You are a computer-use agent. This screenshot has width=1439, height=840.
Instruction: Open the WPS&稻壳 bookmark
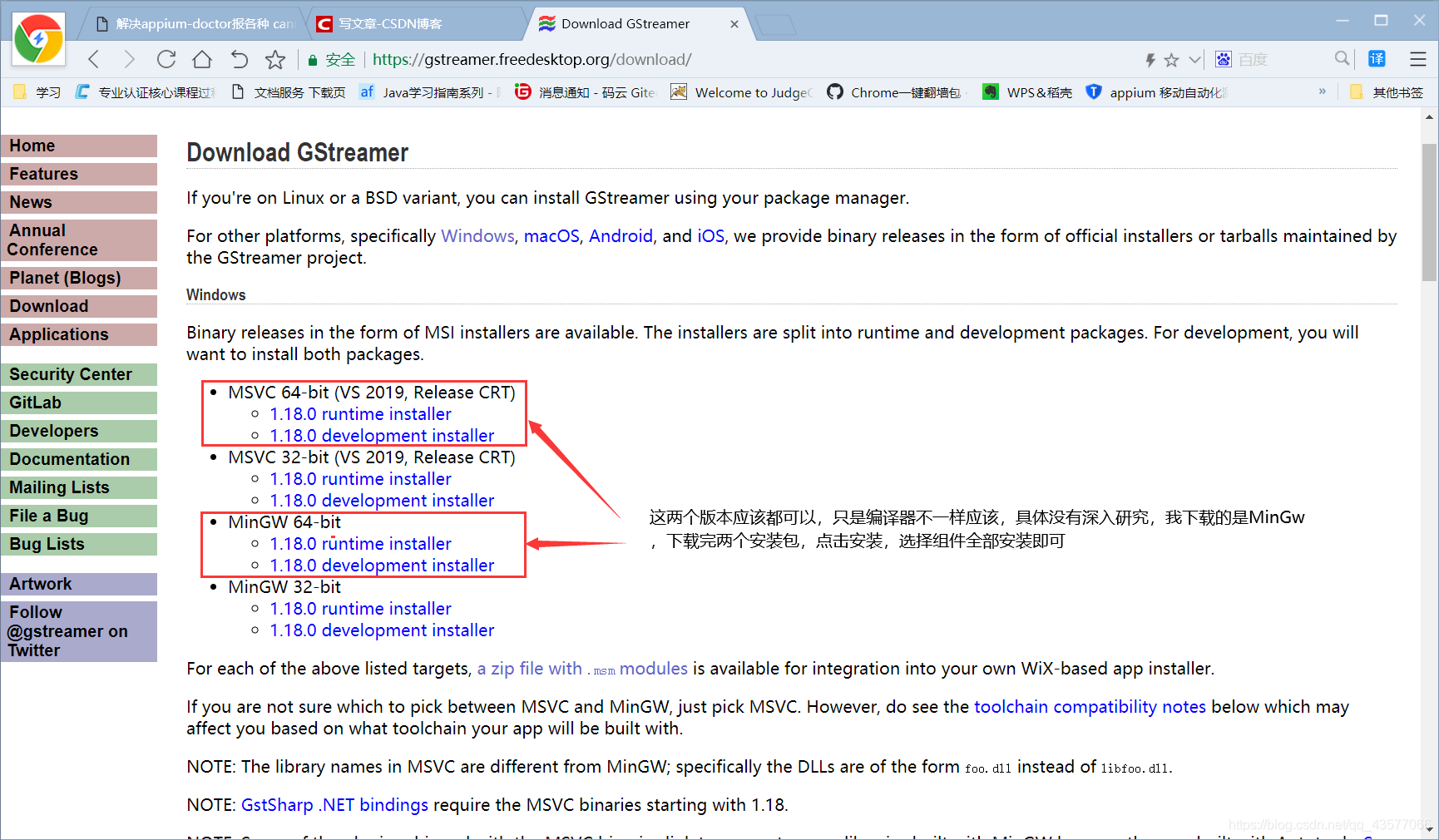click(1027, 92)
